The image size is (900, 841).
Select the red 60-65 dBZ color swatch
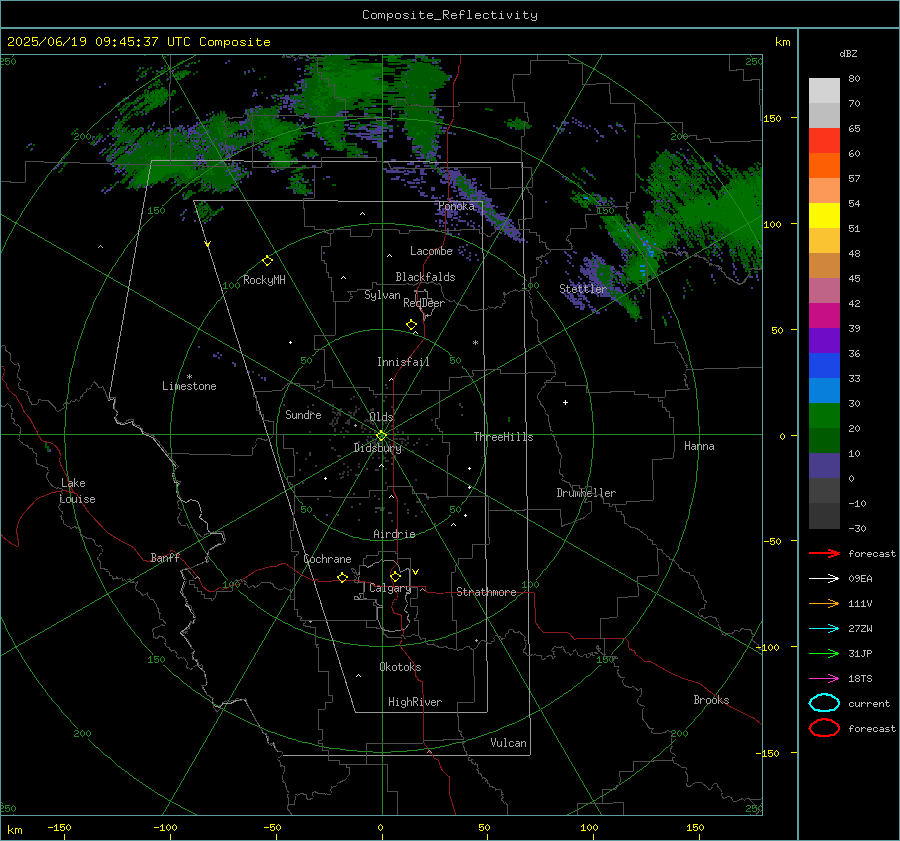[824, 141]
